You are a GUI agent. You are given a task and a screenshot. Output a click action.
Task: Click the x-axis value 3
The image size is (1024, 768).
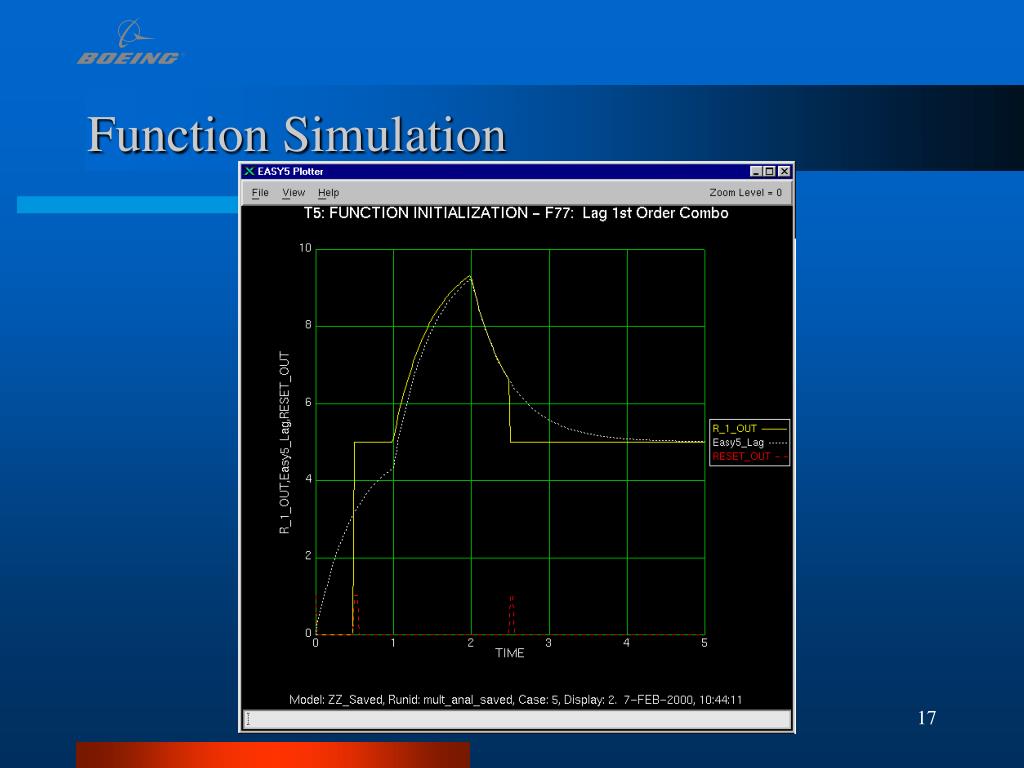[549, 643]
